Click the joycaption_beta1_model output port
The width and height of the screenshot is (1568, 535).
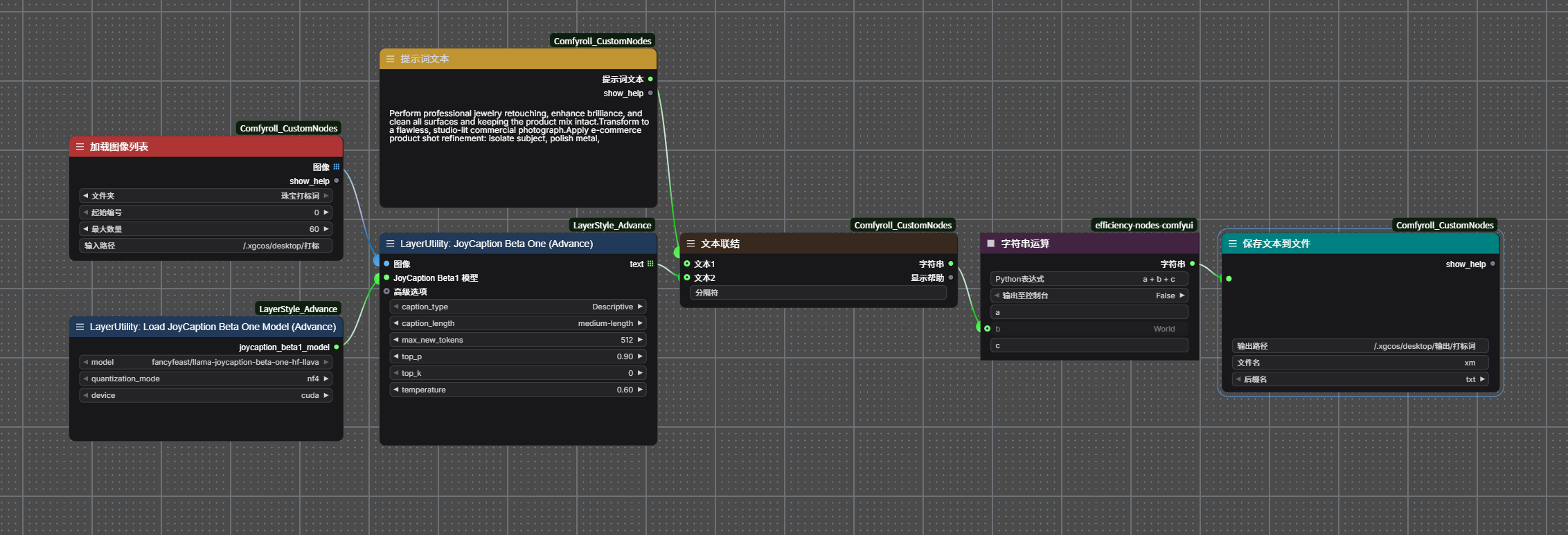tap(337, 347)
